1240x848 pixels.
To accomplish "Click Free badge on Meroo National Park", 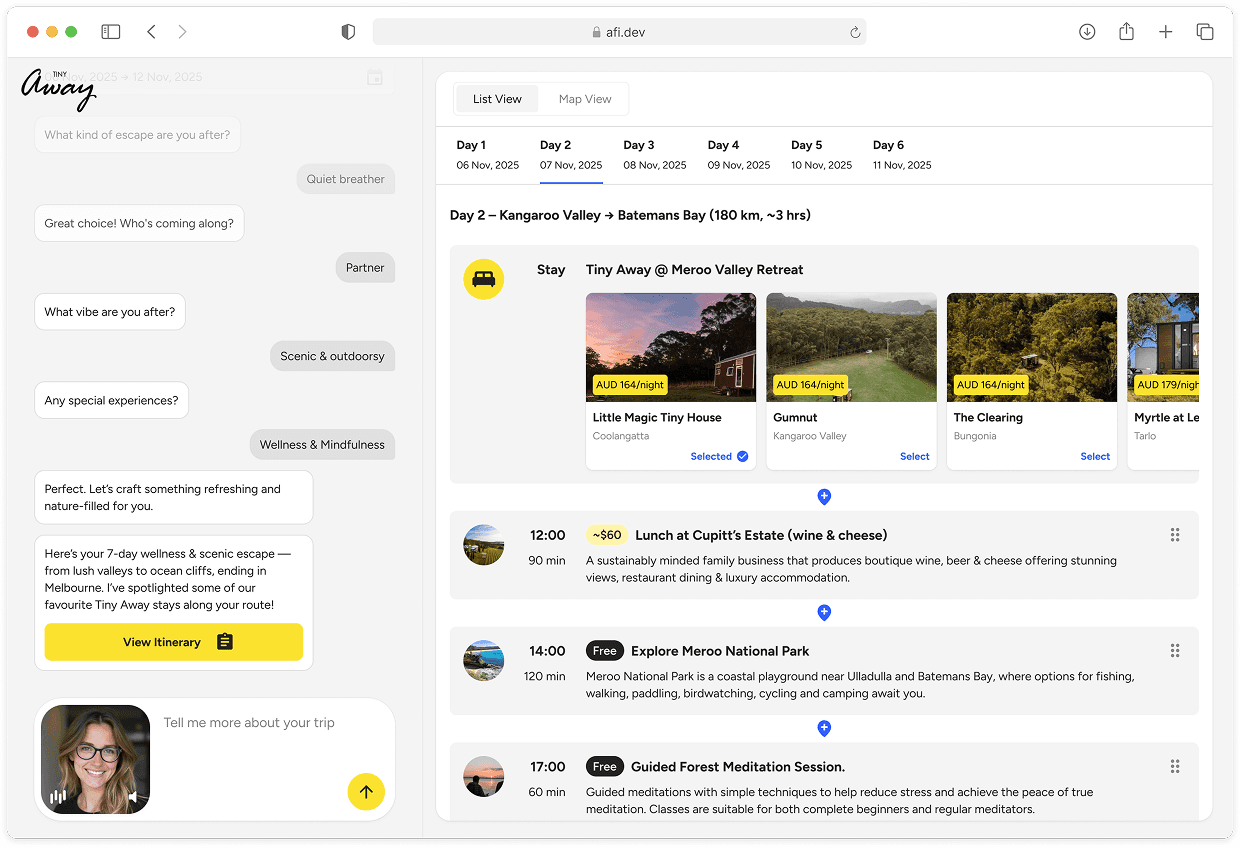I will [x=605, y=651].
